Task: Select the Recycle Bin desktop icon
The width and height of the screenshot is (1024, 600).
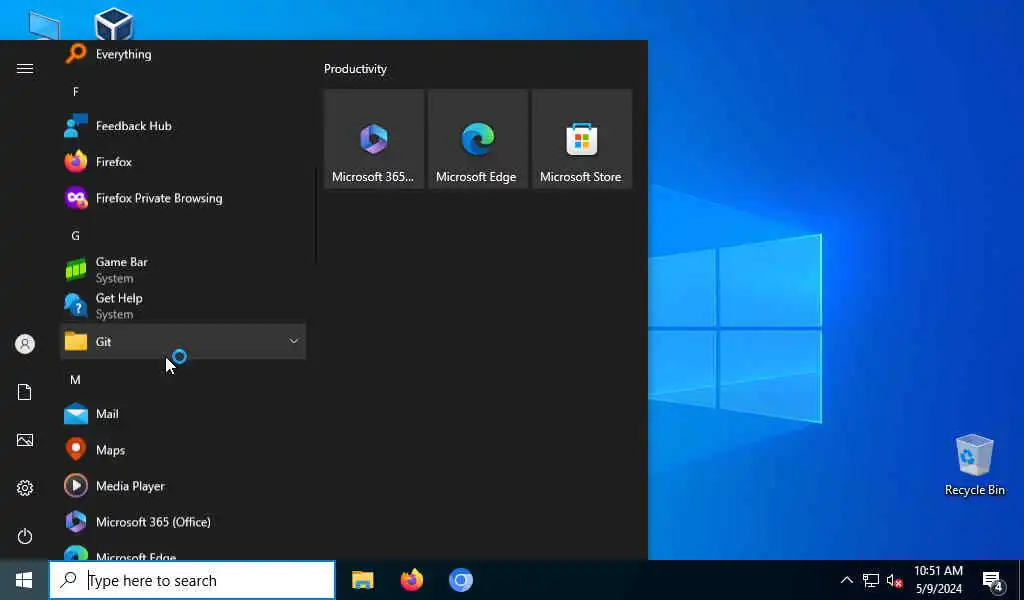Action: [974, 465]
